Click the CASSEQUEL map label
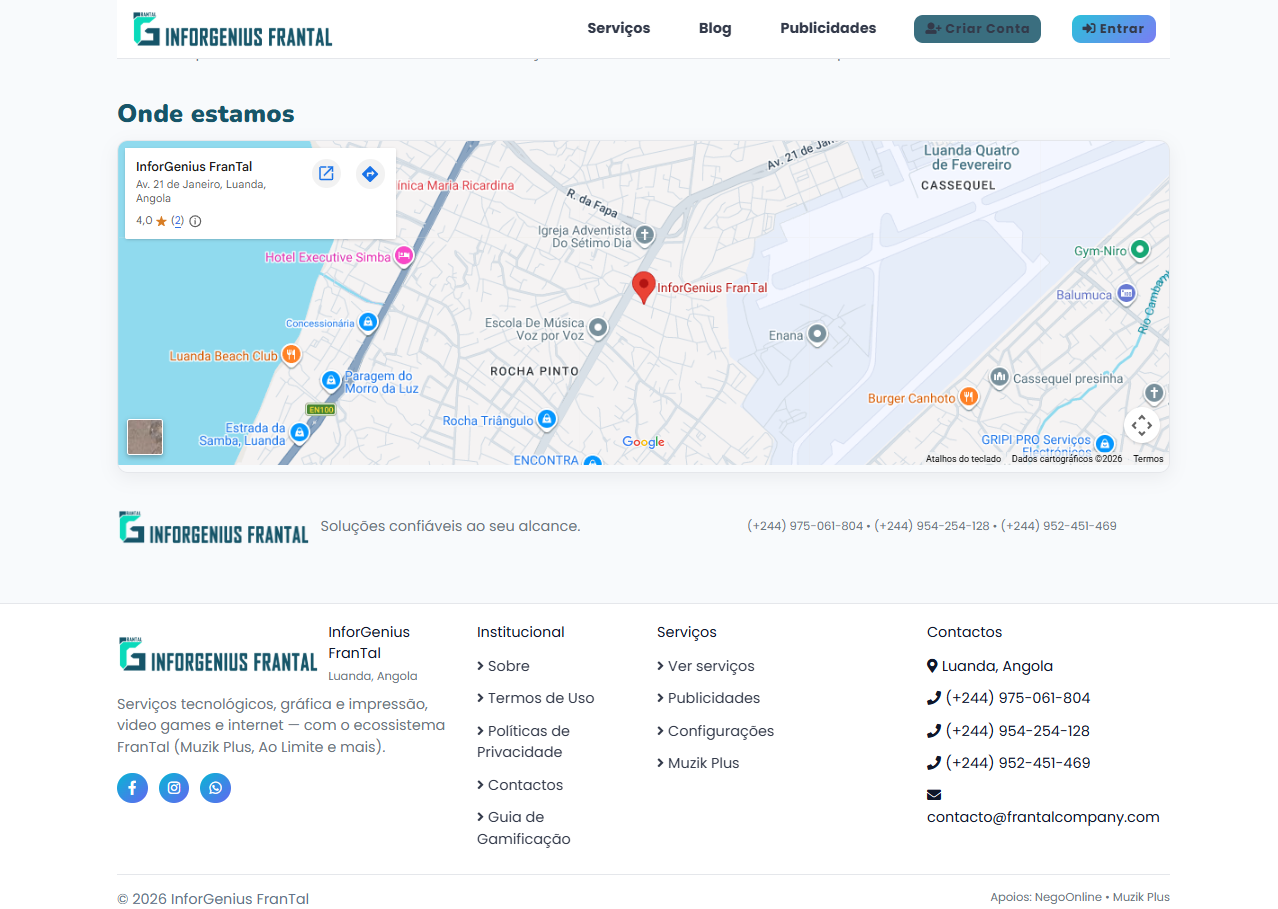The image size is (1278, 909). [958, 186]
